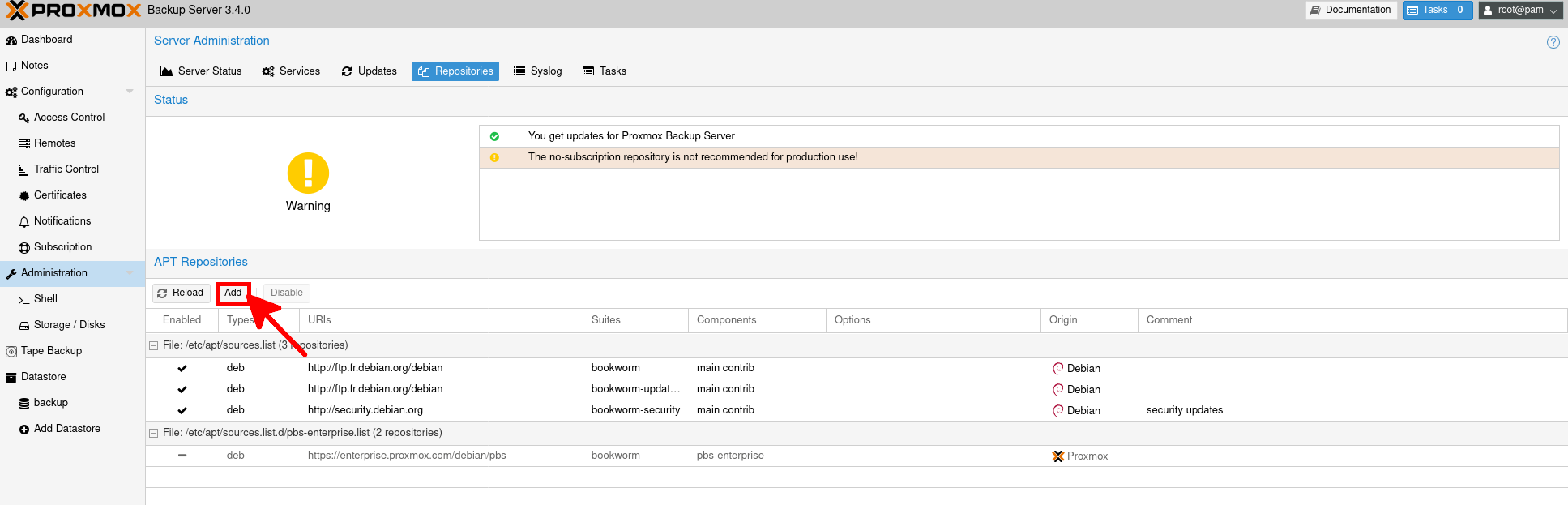1568x505 pixels.
Task: Click the Proxmox logo
Action: click(x=74, y=11)
